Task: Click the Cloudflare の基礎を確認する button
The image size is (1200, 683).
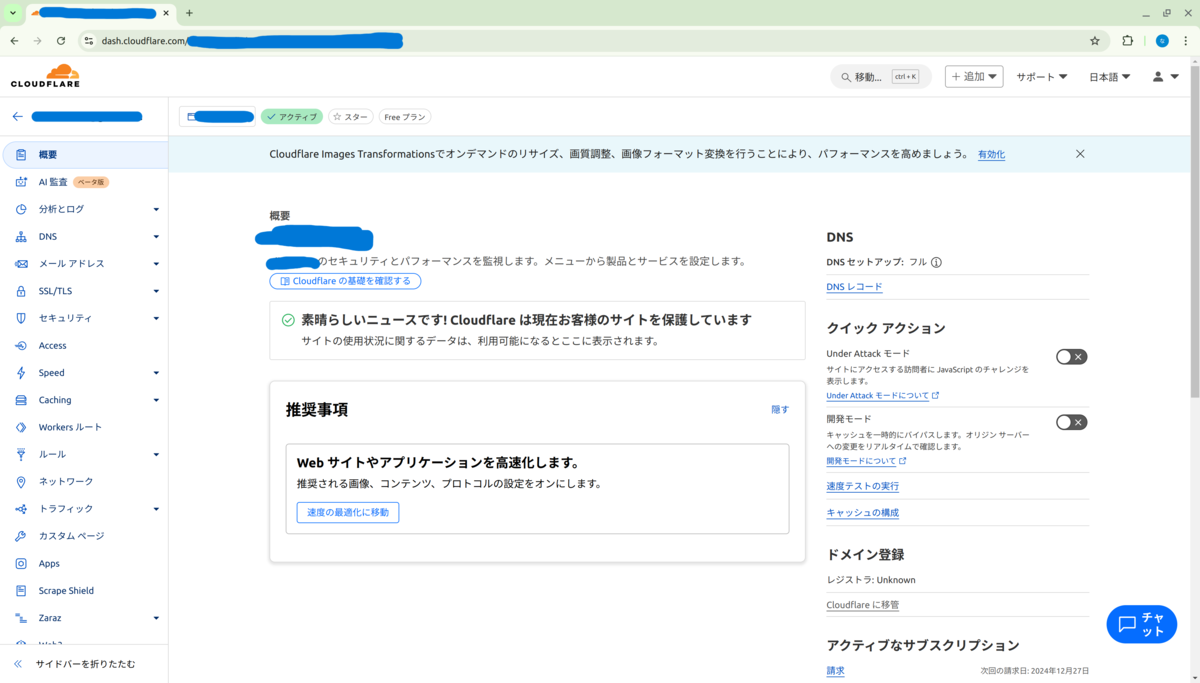Action: pyautogui.click(x=345, y=281)
